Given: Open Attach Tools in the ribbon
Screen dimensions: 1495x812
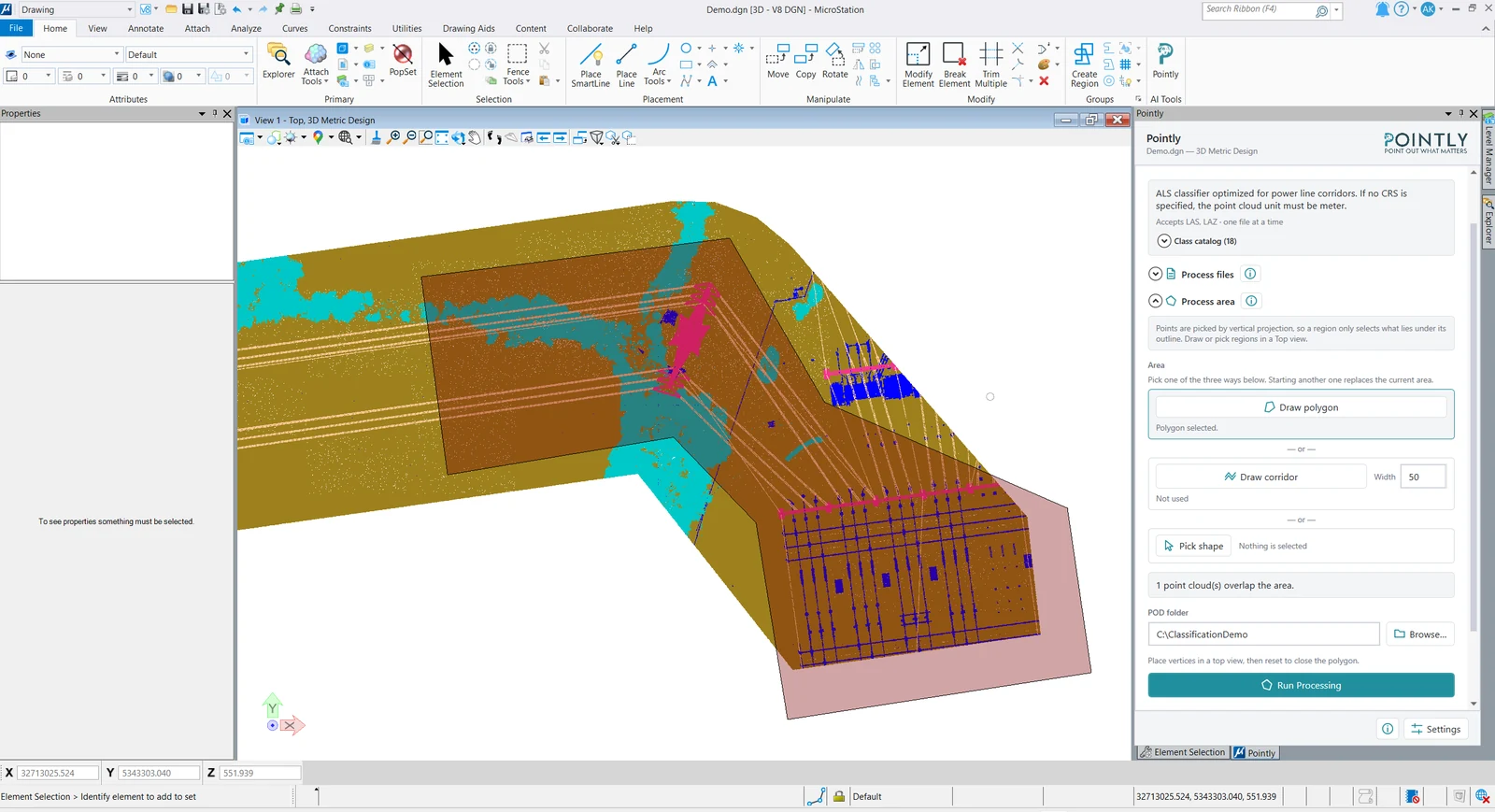Looking at the screenshot, I should 316,64.
